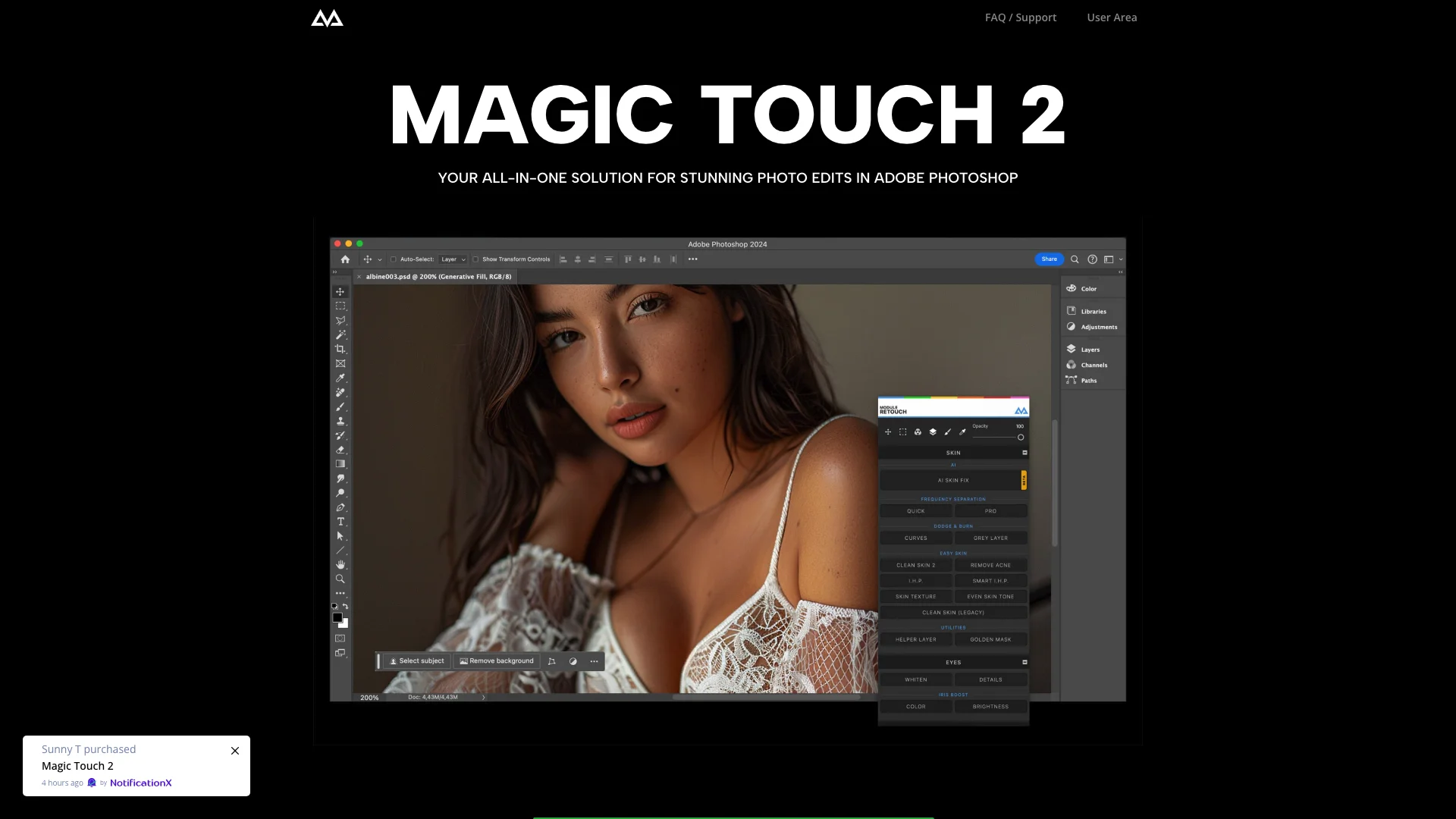Select the Move tool in the toolbox
This screenshot has height=819, width=1456.
[x=340, y=292]
